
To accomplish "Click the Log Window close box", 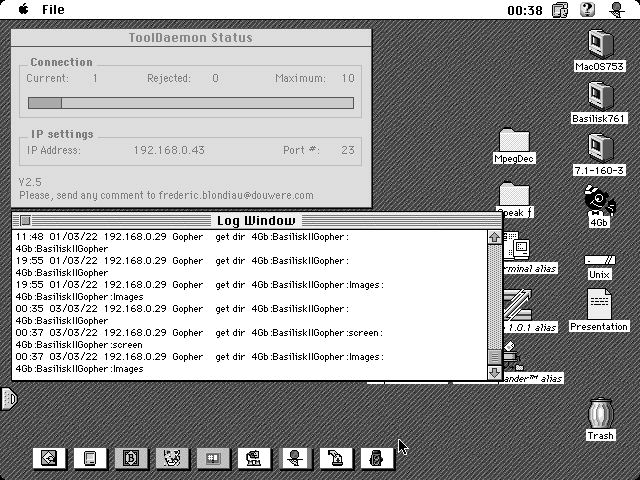I will 25,220.
